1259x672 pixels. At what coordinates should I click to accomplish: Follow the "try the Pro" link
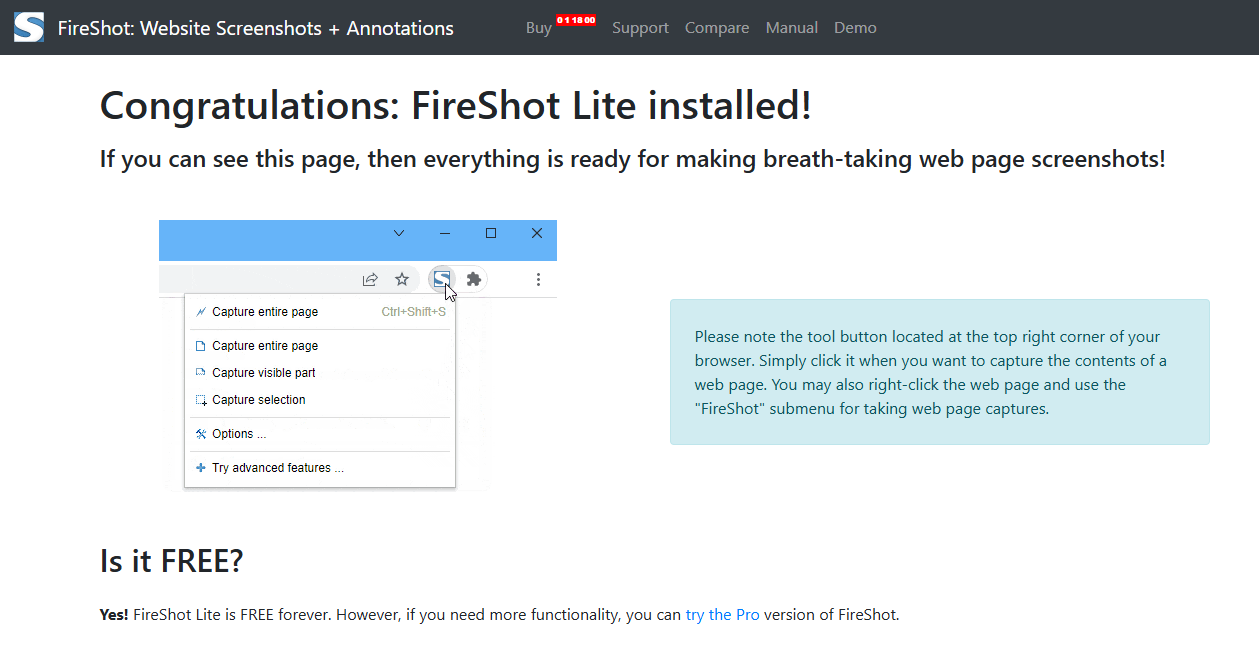[722, 615]
